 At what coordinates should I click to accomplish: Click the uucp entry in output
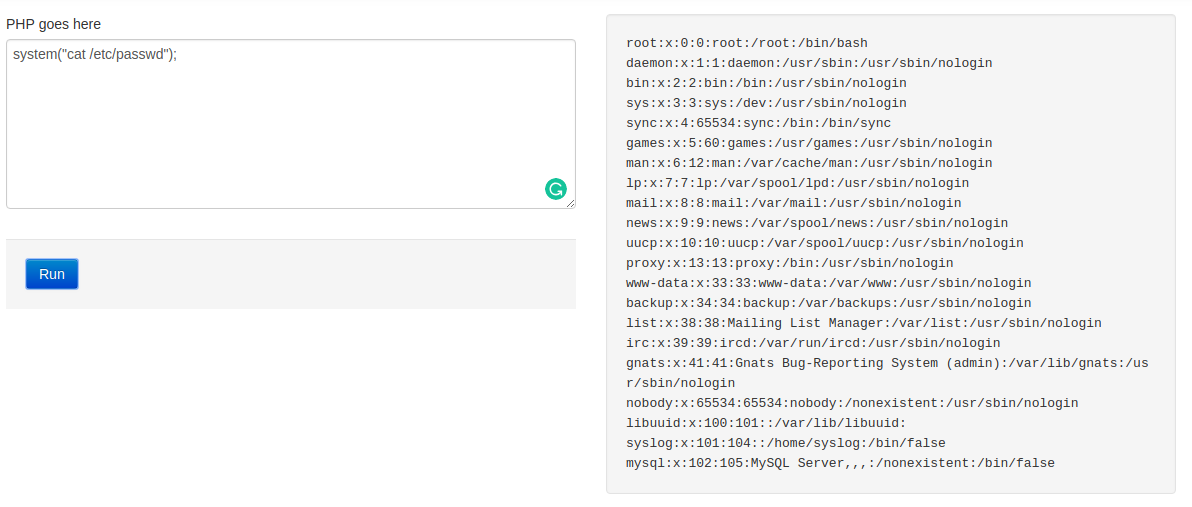[824, 243]
